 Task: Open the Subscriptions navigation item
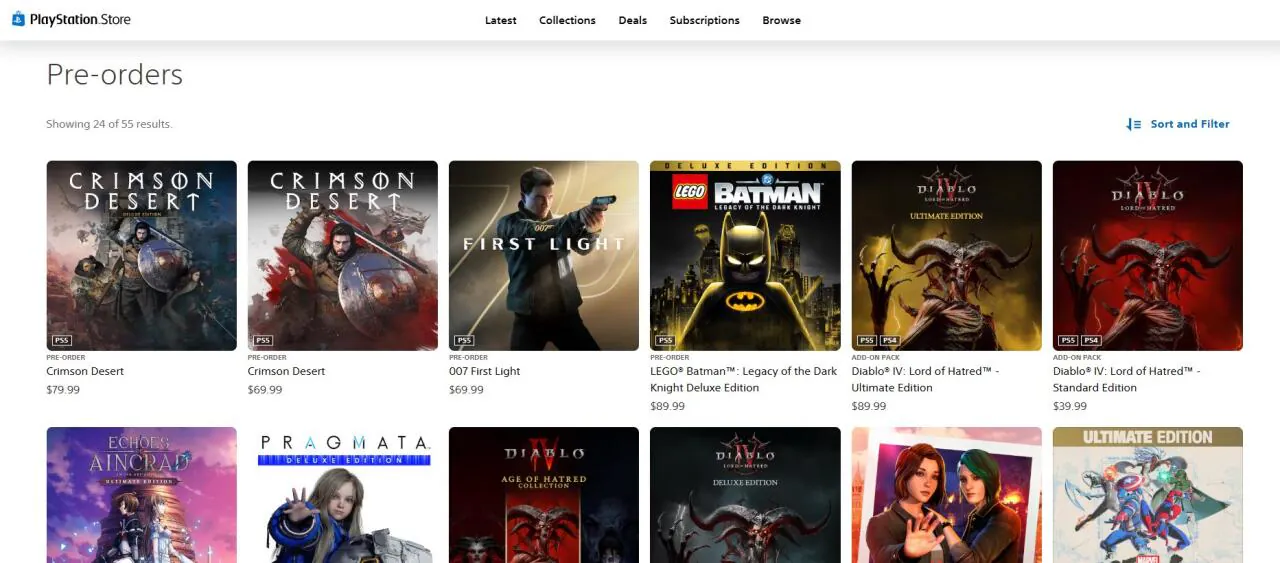[x=704, y=20]
